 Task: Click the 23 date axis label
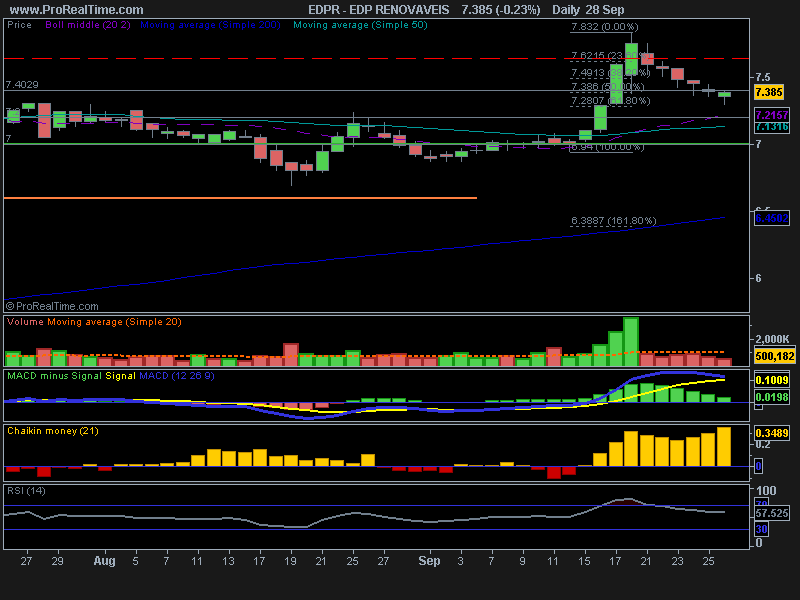pyautogui.click(x=677, y=561)
